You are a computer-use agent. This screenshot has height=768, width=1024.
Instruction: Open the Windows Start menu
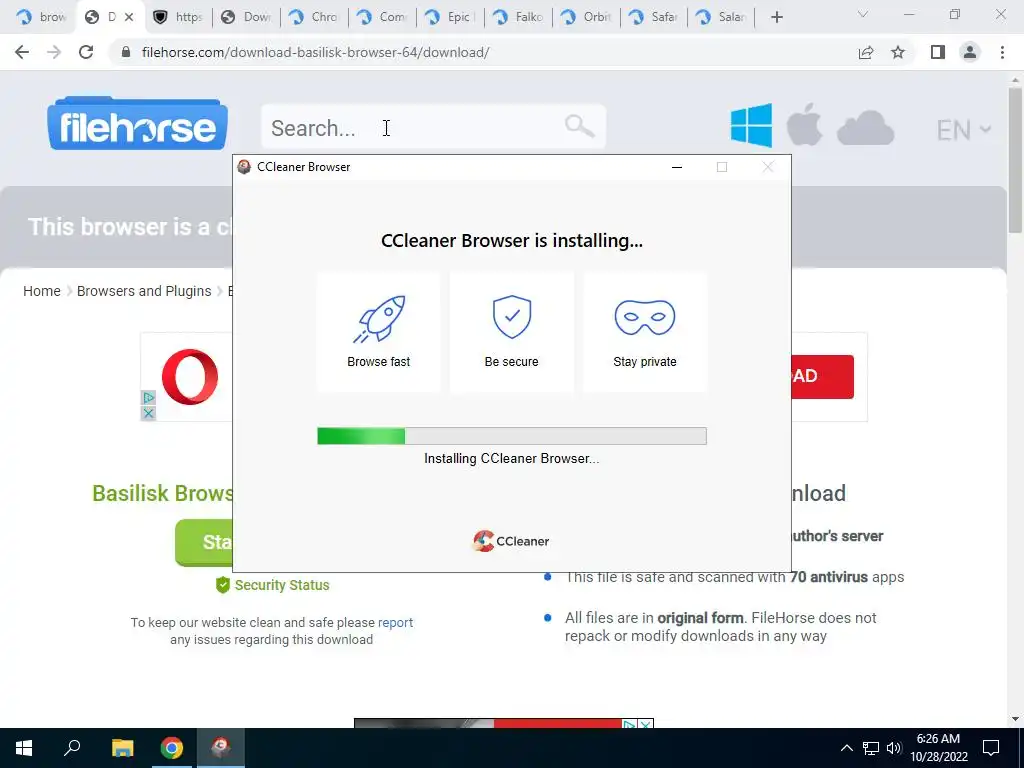[24, 748]
